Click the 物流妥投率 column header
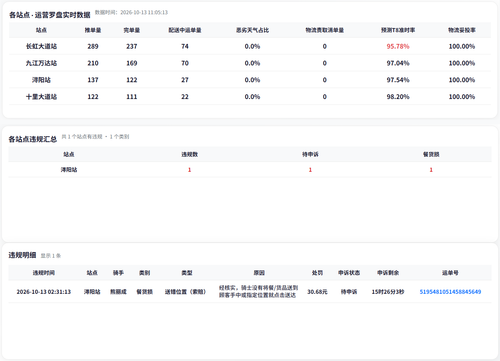 pos(462,30)
